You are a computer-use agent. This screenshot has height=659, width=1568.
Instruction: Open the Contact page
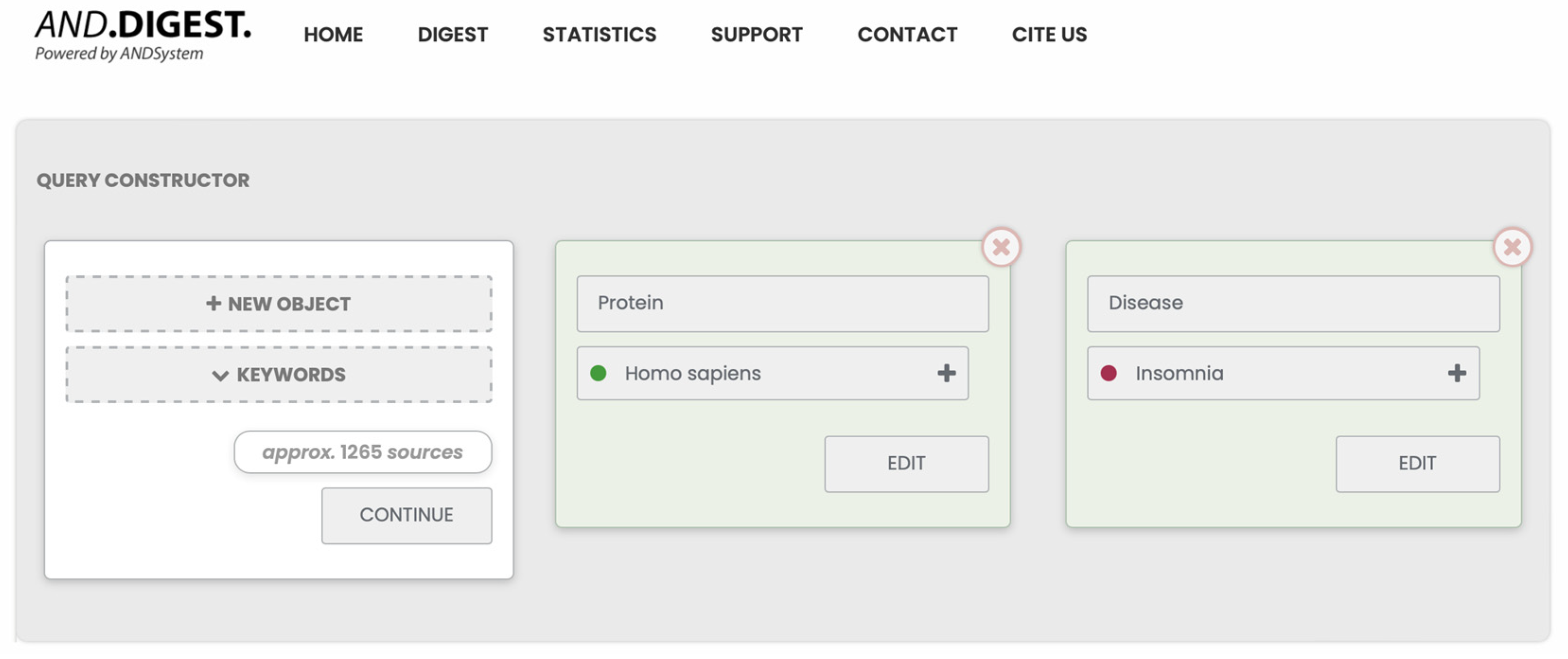[x=907, y=35]
